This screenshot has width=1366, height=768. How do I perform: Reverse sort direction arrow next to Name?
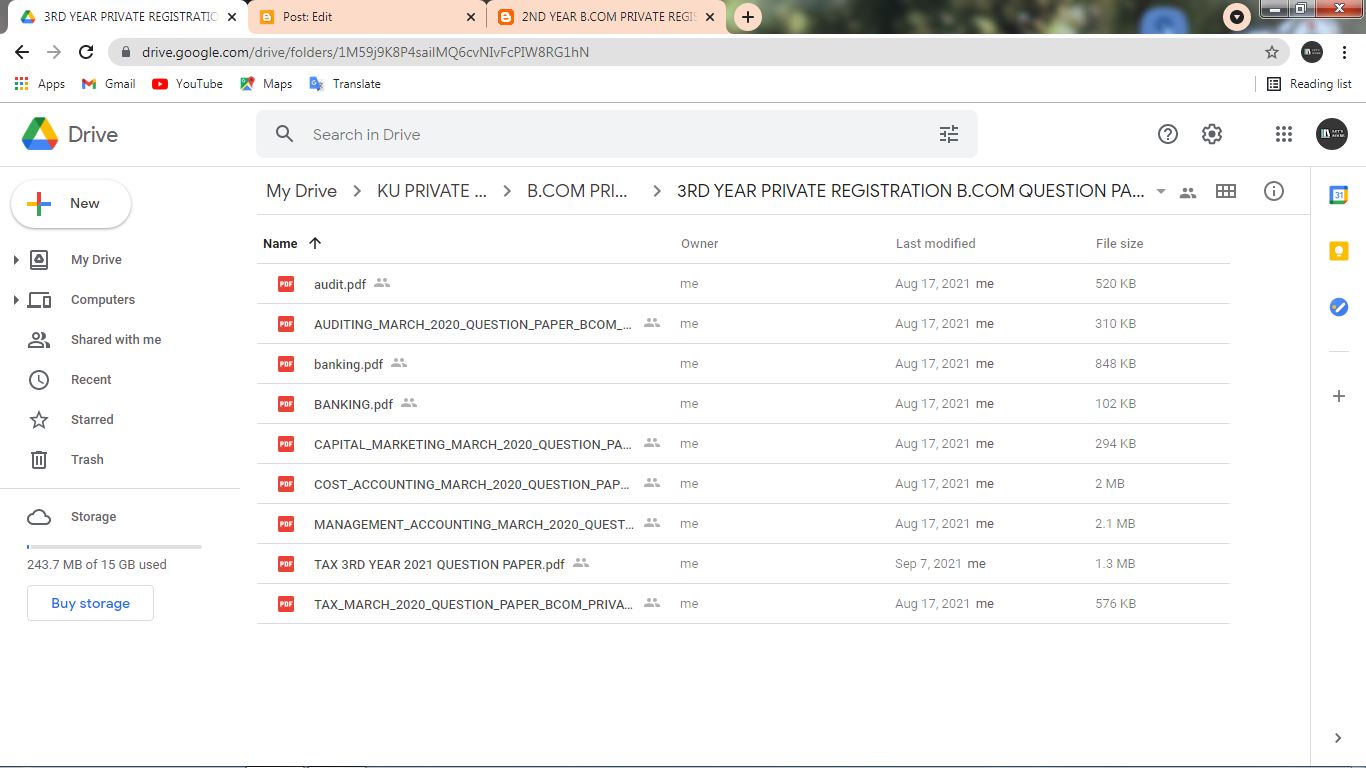(315, 243)
